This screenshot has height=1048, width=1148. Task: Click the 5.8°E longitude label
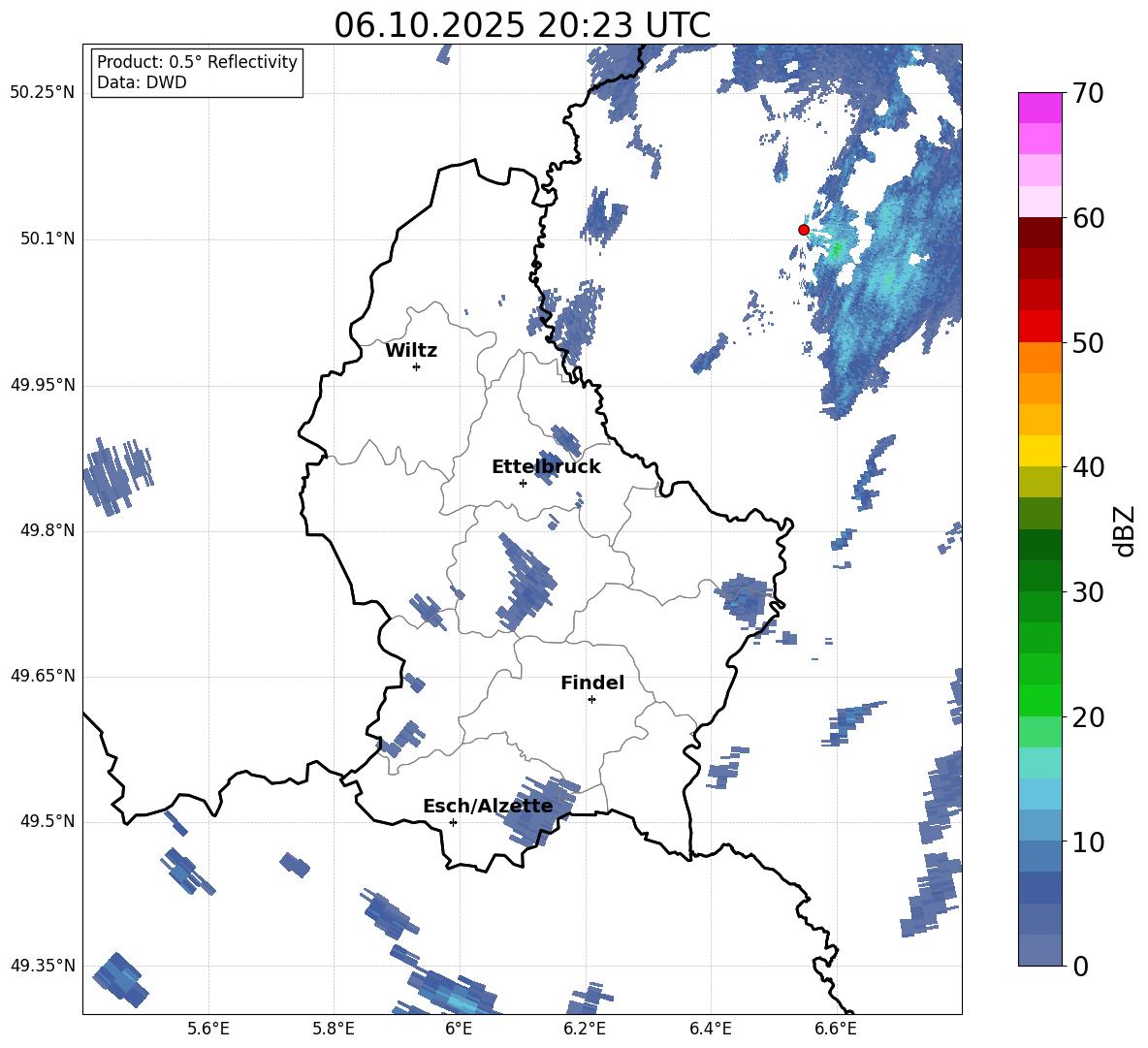coord(334,1029)
